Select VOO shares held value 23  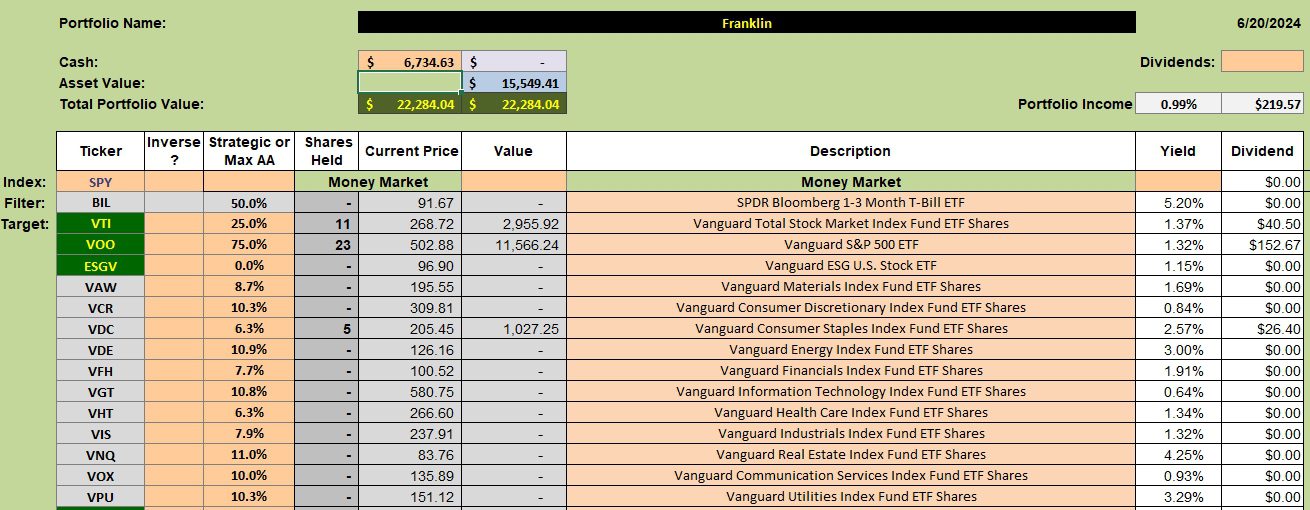328,245
